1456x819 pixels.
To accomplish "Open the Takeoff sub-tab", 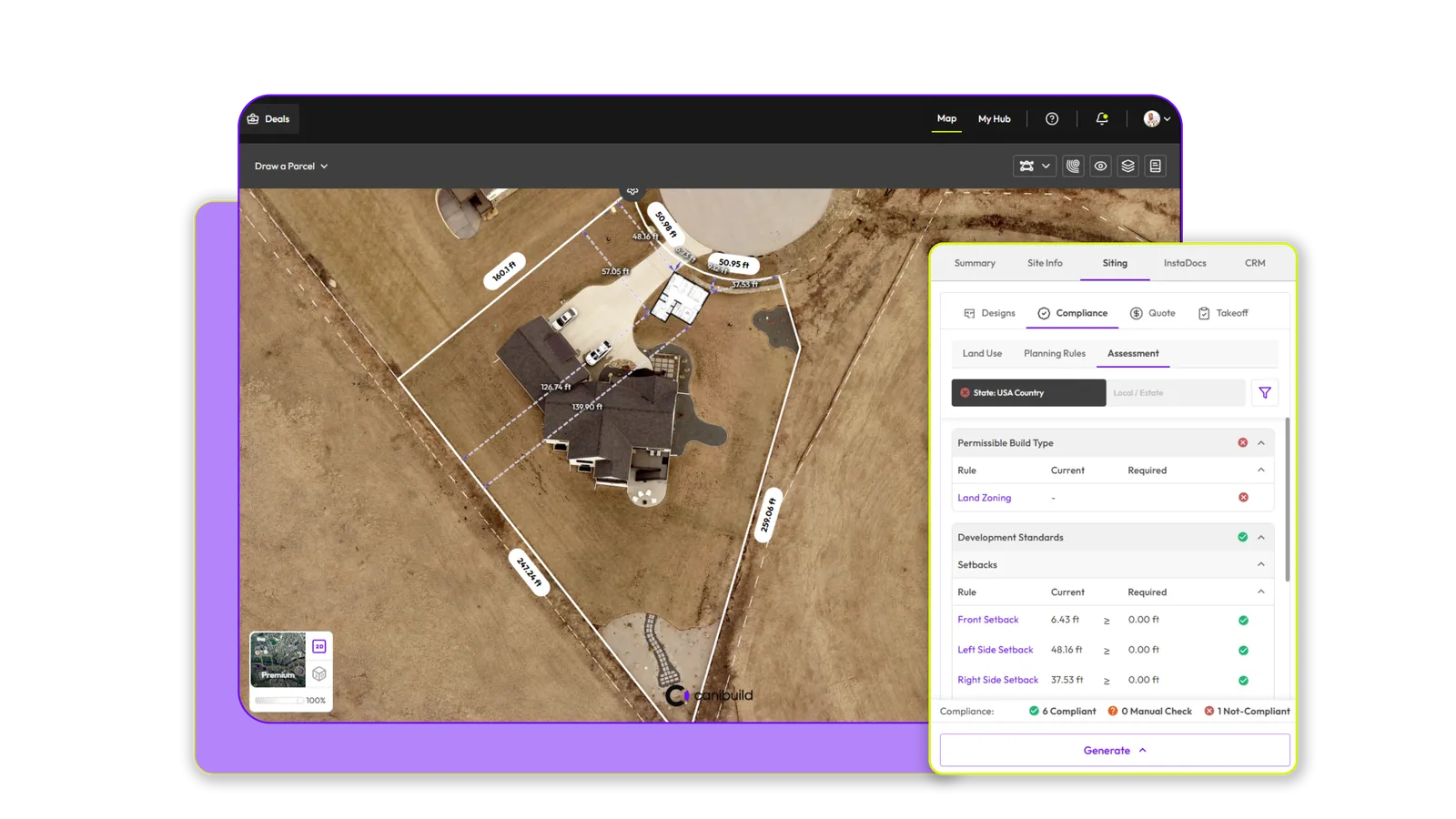I will click(x=1223, y=313).
